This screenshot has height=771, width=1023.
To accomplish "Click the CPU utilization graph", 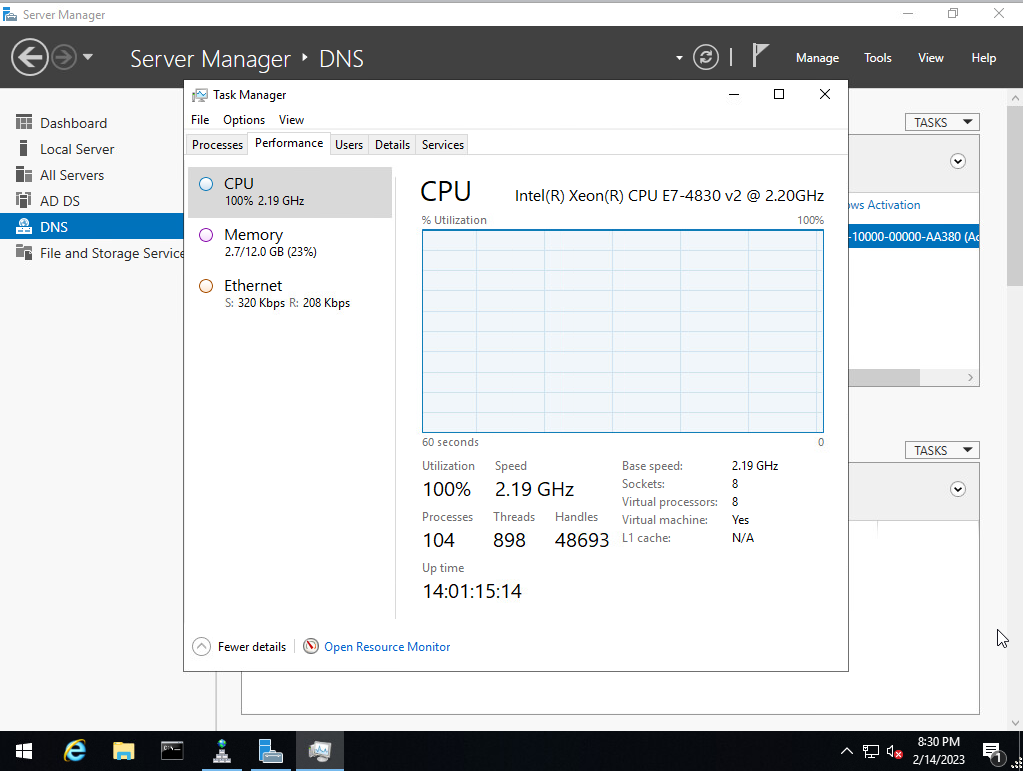I will [x=622, y=331].
